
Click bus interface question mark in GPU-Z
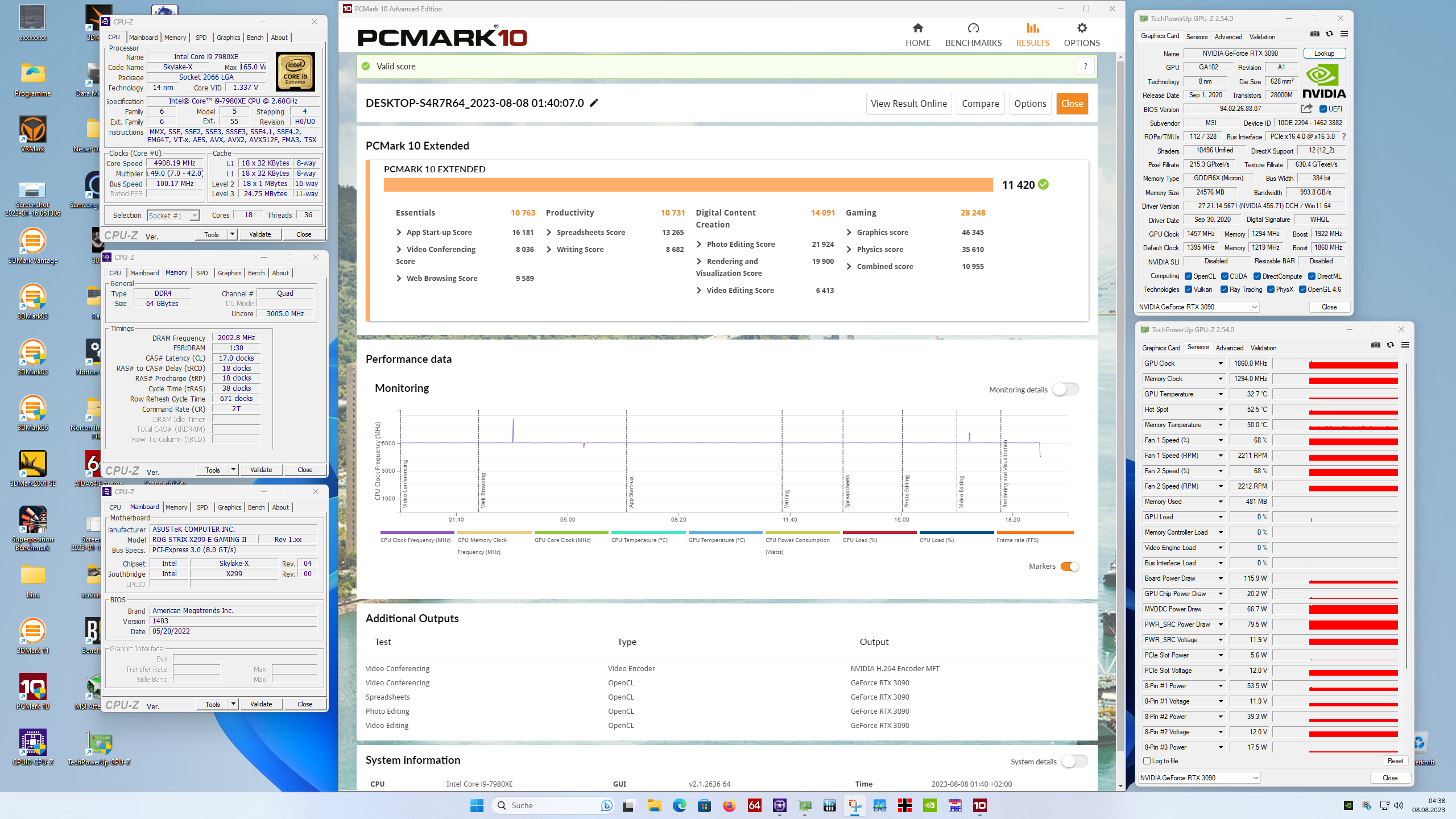point(1344,136)
